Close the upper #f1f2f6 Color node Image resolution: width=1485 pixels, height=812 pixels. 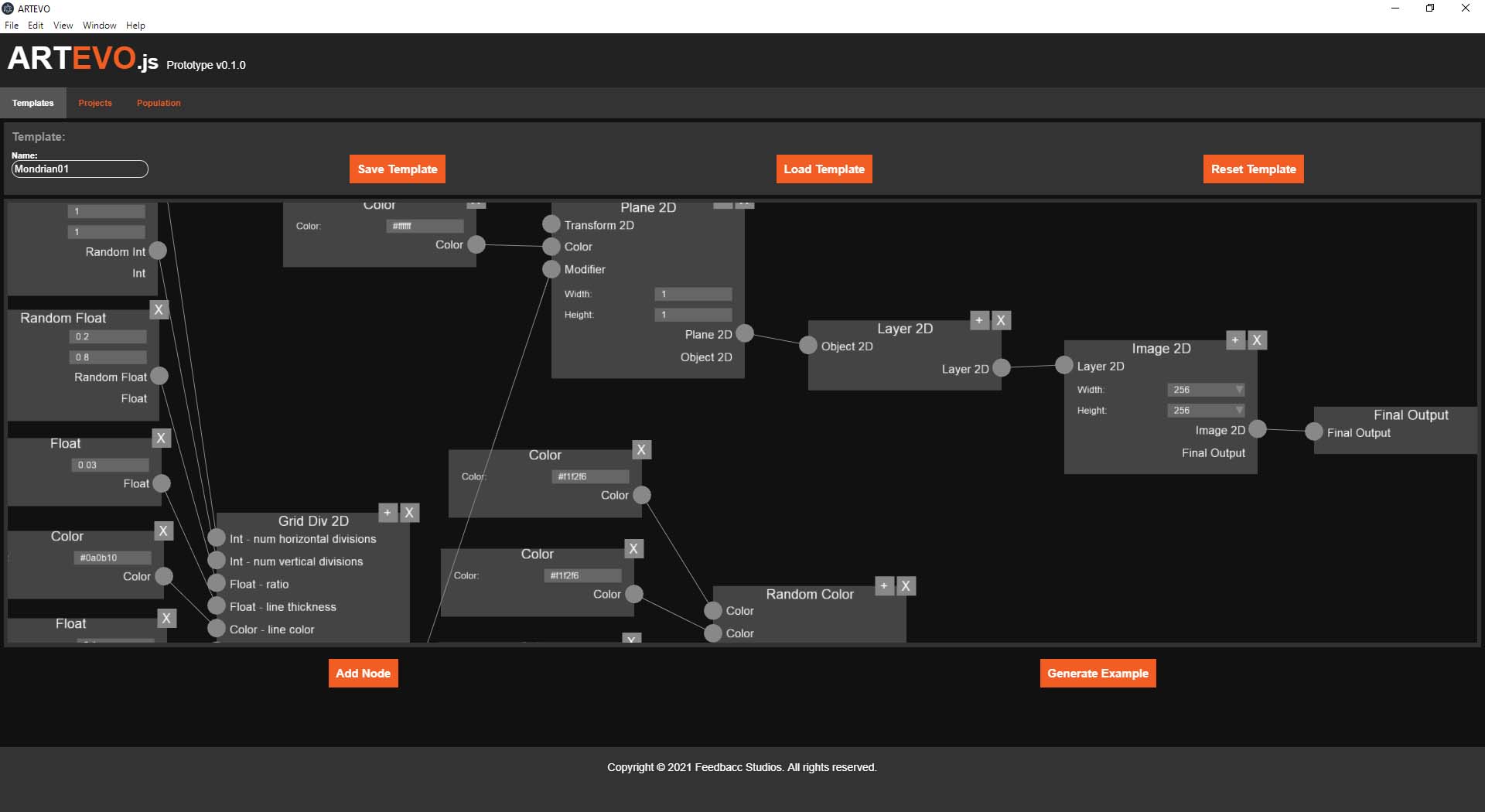click(x=642, y=449)
